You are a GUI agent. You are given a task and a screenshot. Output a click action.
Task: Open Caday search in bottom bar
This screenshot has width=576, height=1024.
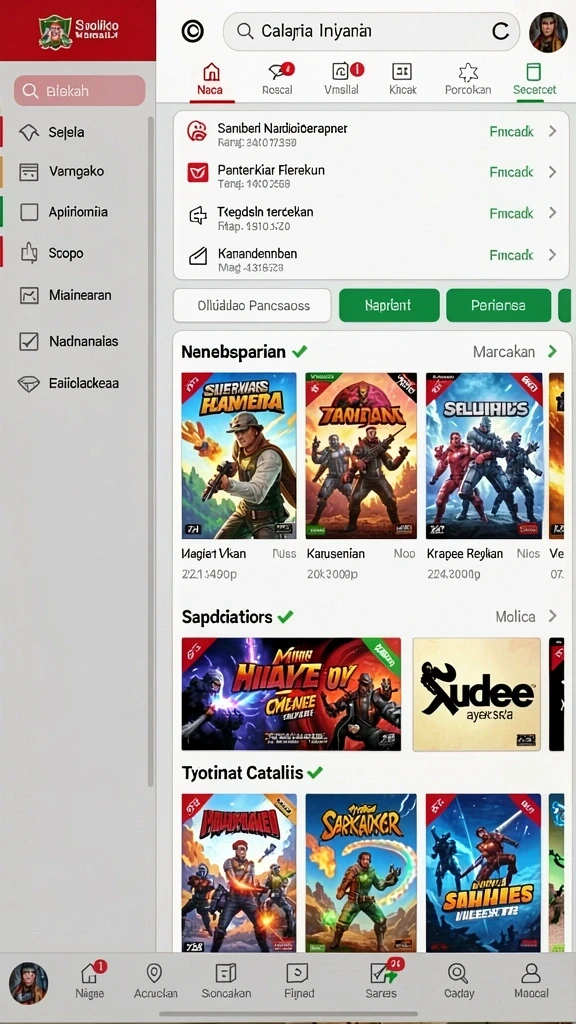pyautogui.click(x=458, y=981)
